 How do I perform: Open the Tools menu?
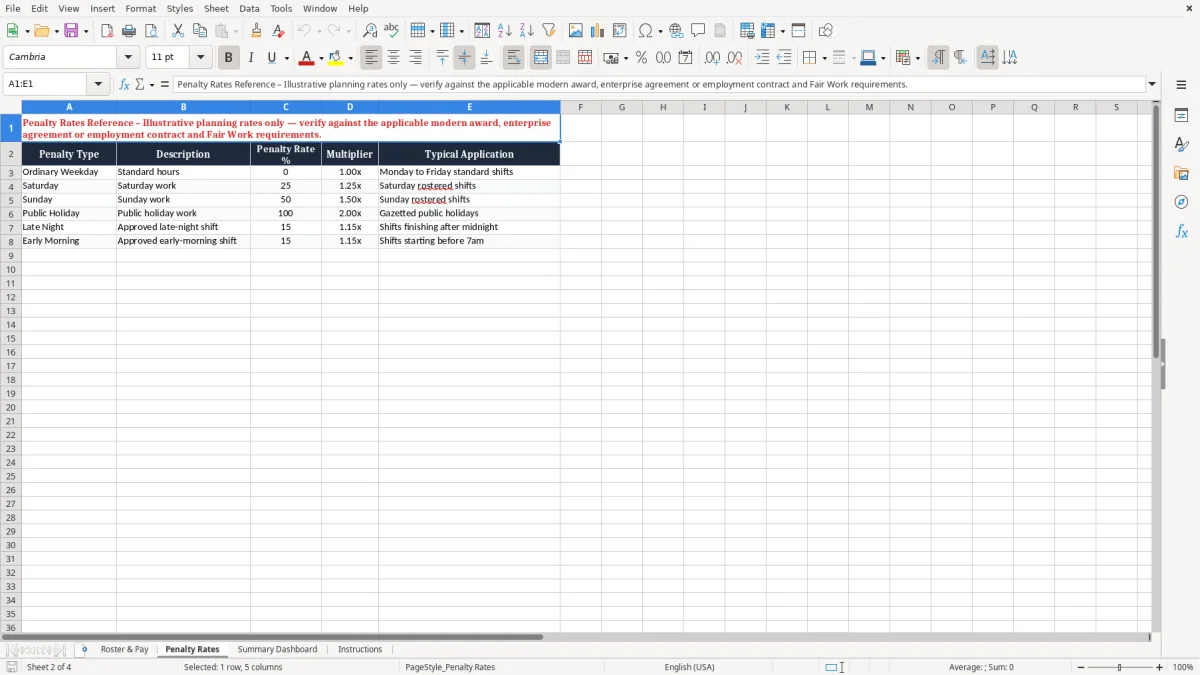pyautogui.click(x=281, y=8)
